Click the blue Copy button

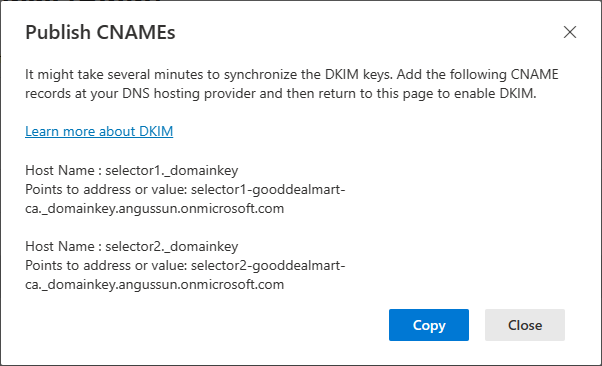point(429,325)
